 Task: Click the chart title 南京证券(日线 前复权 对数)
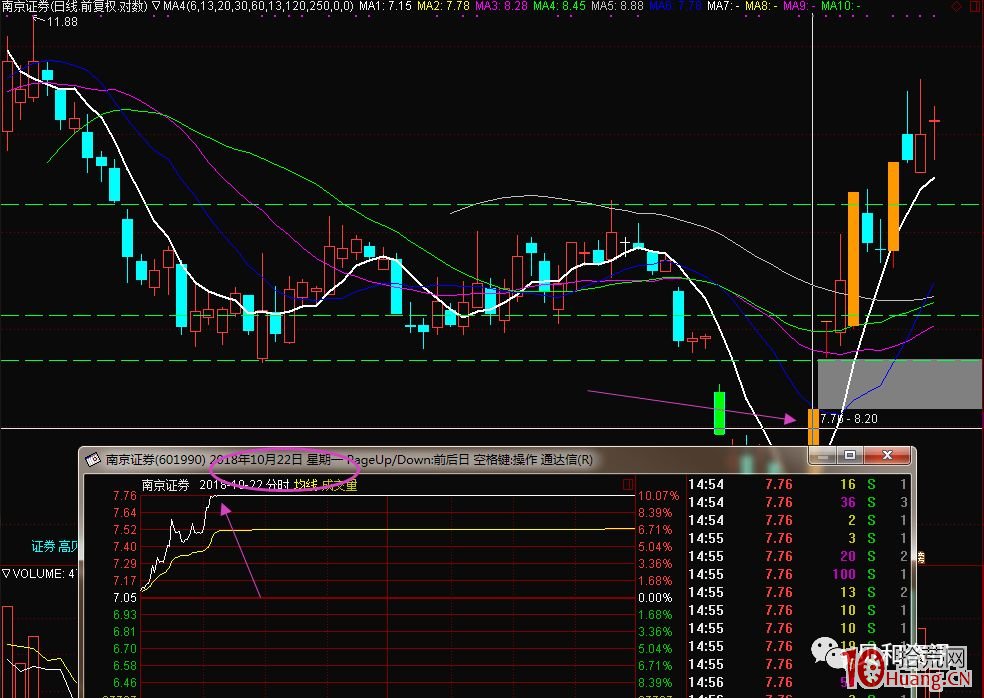(75, 6)
